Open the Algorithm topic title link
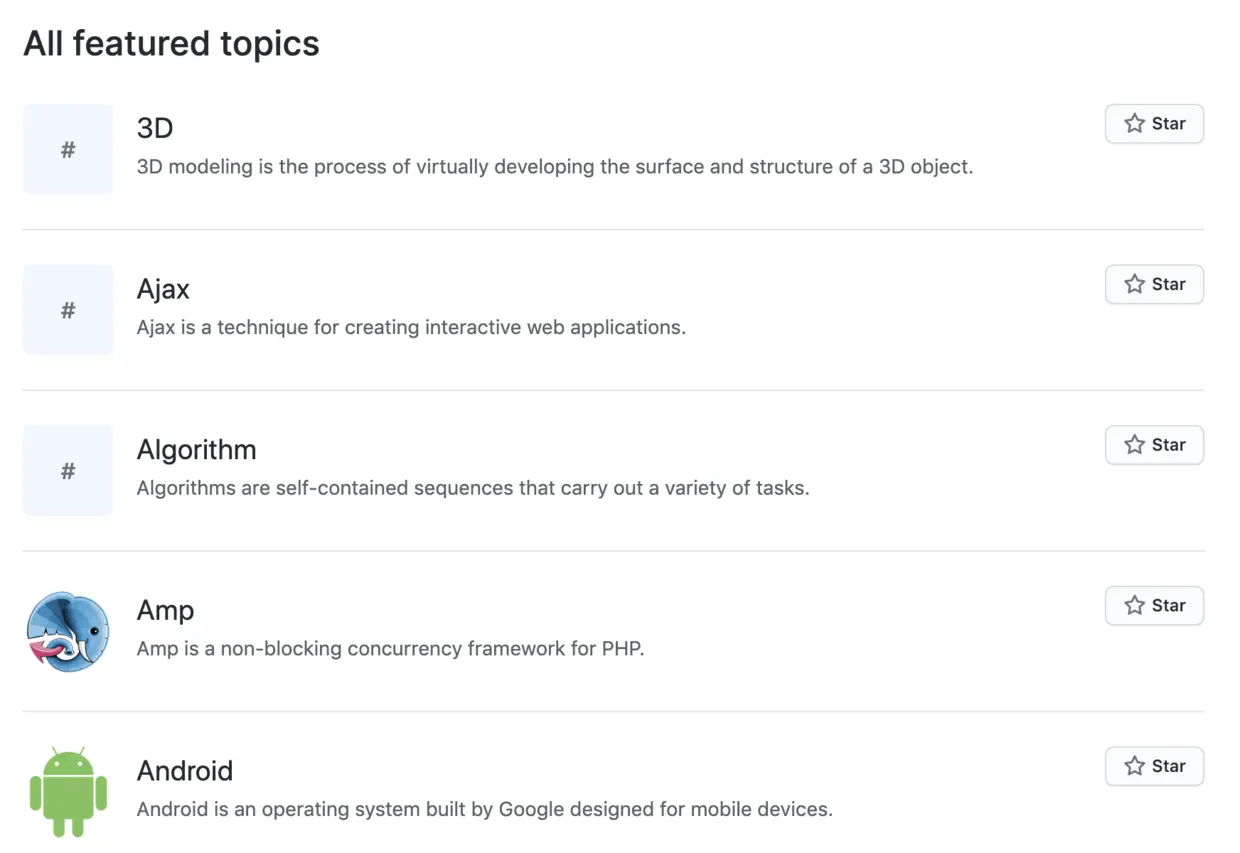 [196, 450]
